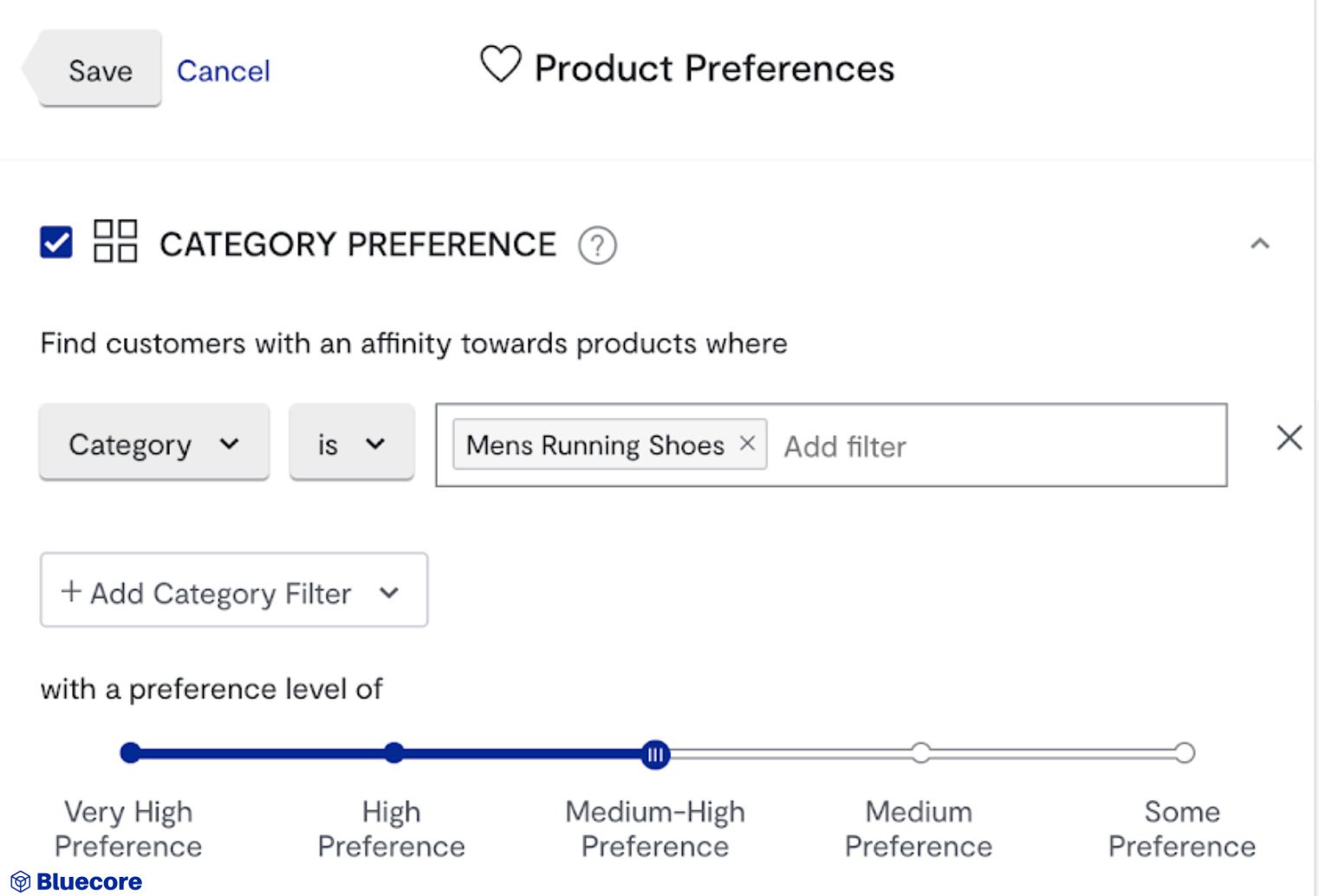Delete the category filter row with X

pos(1289,438)
